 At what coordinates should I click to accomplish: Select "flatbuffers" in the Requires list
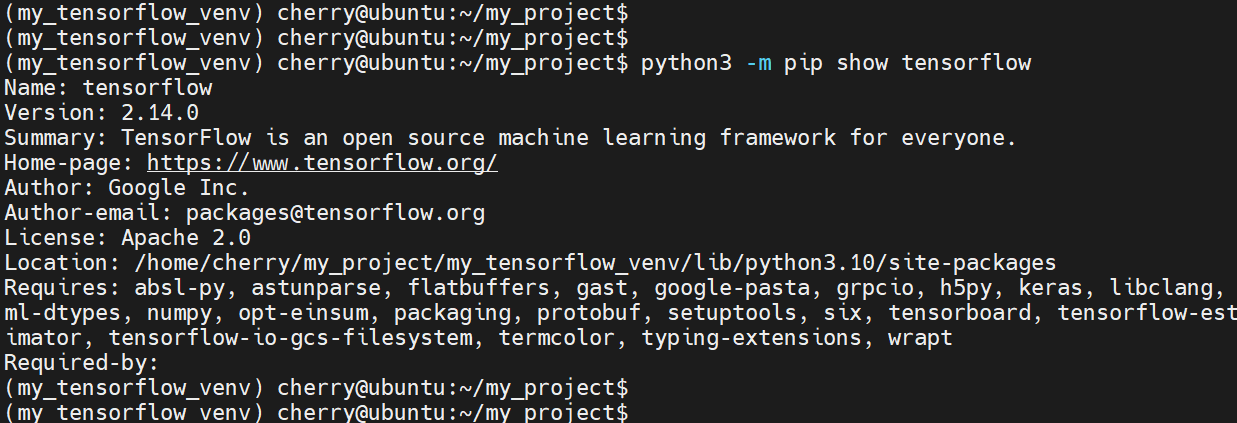[466, 289]
